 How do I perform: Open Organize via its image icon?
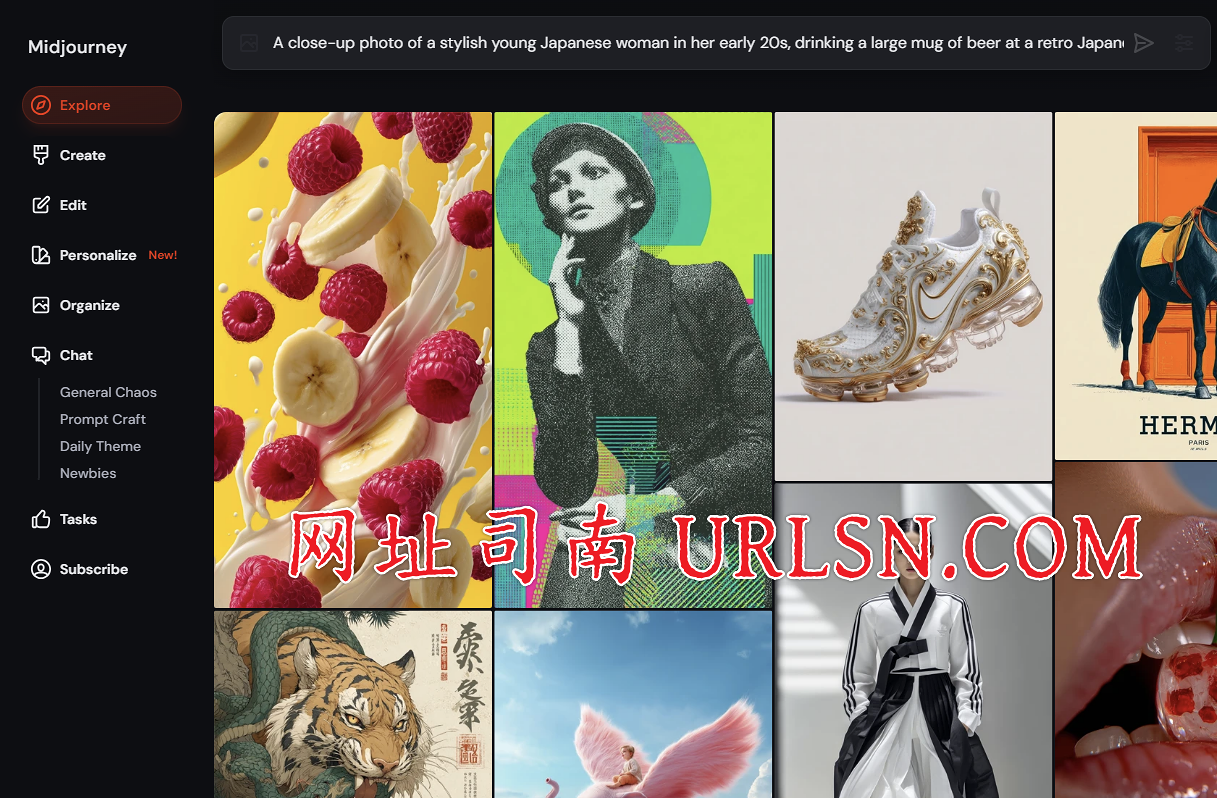point(41,305)
